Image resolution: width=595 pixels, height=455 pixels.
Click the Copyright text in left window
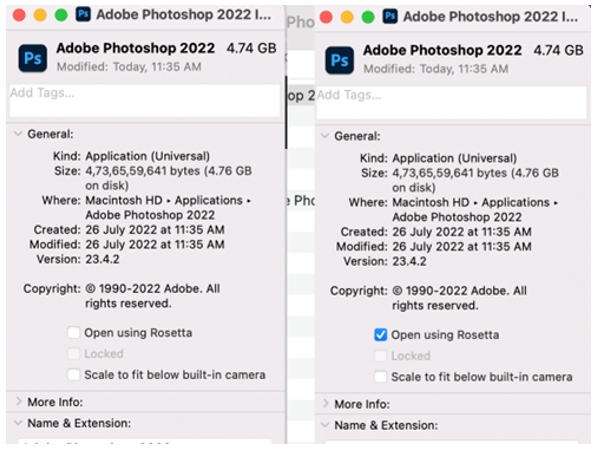pos(153,296)
